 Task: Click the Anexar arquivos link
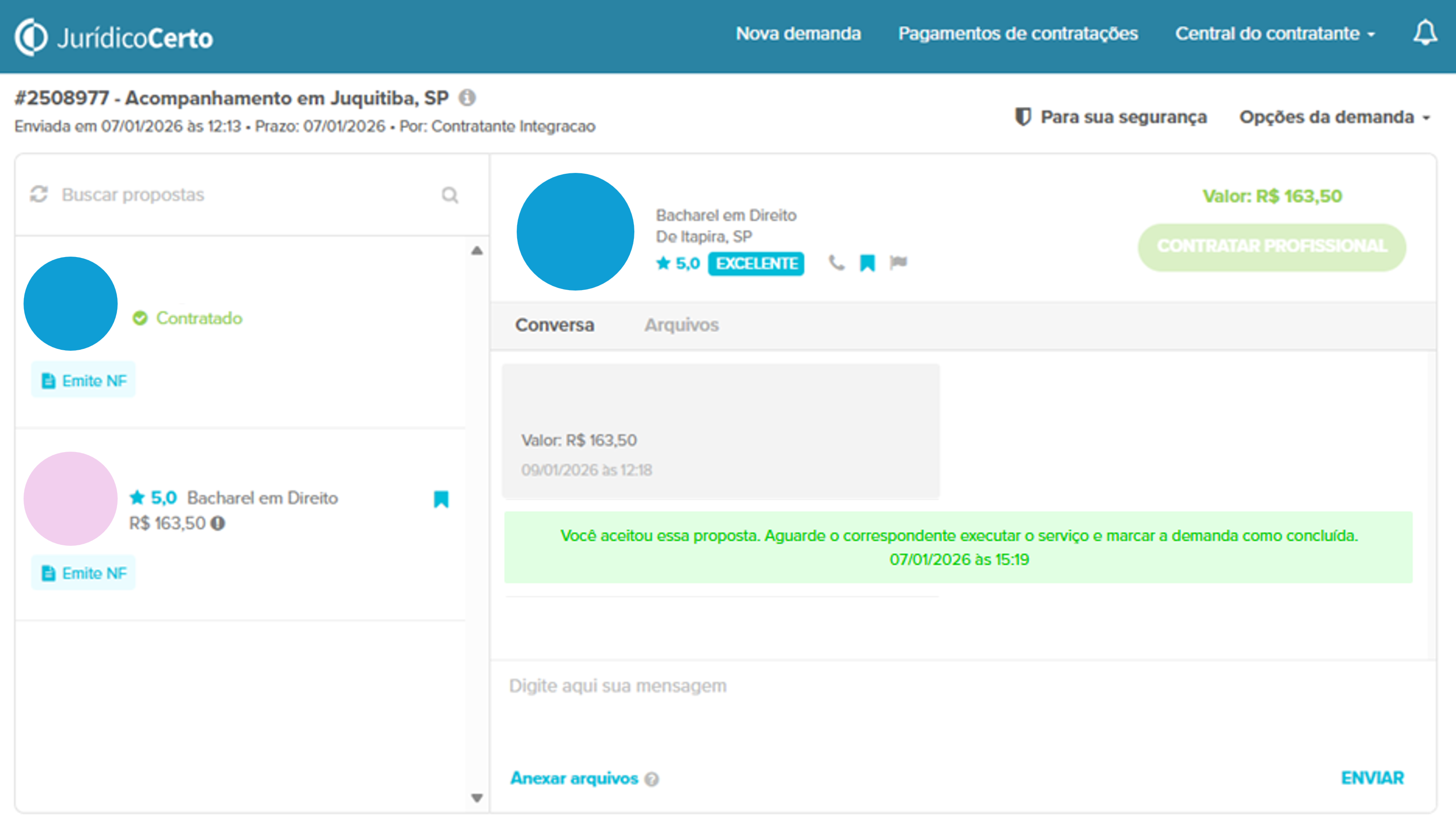574,778
